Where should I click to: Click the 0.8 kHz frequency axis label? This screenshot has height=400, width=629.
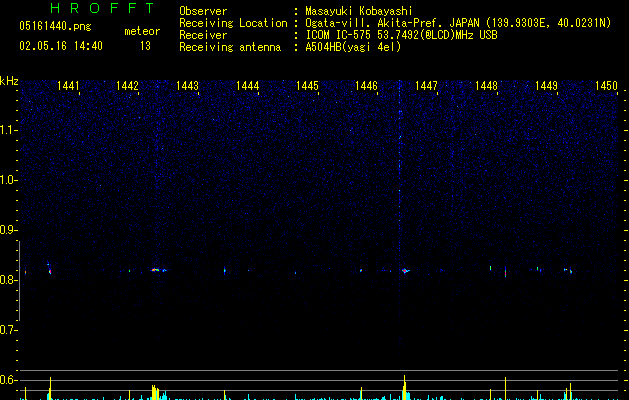pyautogui.click(x=8, y=280)
